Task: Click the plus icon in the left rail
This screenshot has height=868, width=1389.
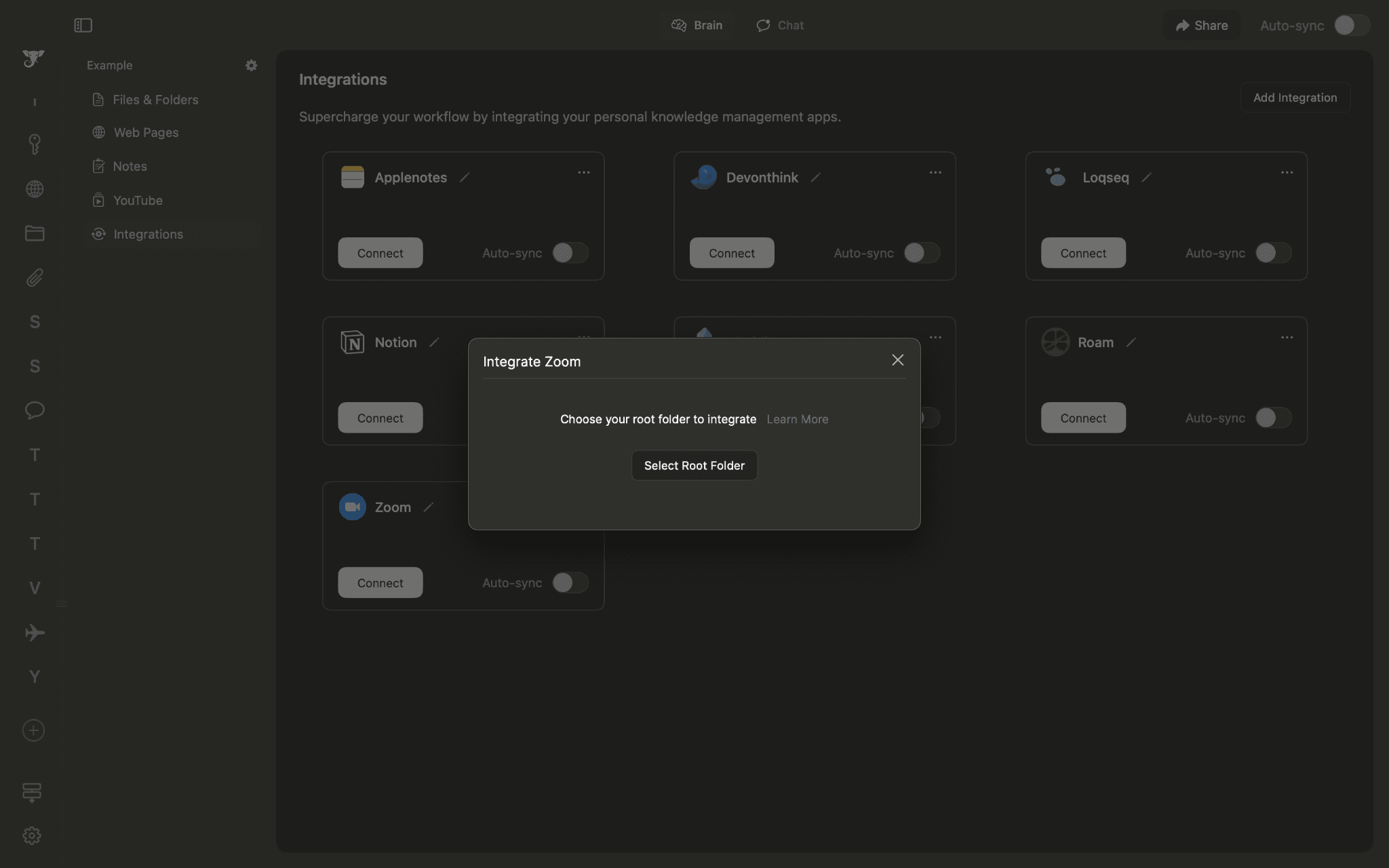Action: [33, 730]
